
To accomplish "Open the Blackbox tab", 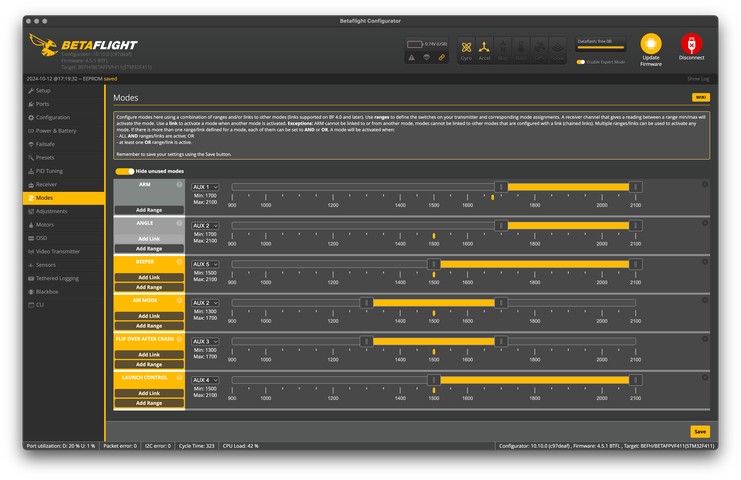I will [x=63, y=292].
